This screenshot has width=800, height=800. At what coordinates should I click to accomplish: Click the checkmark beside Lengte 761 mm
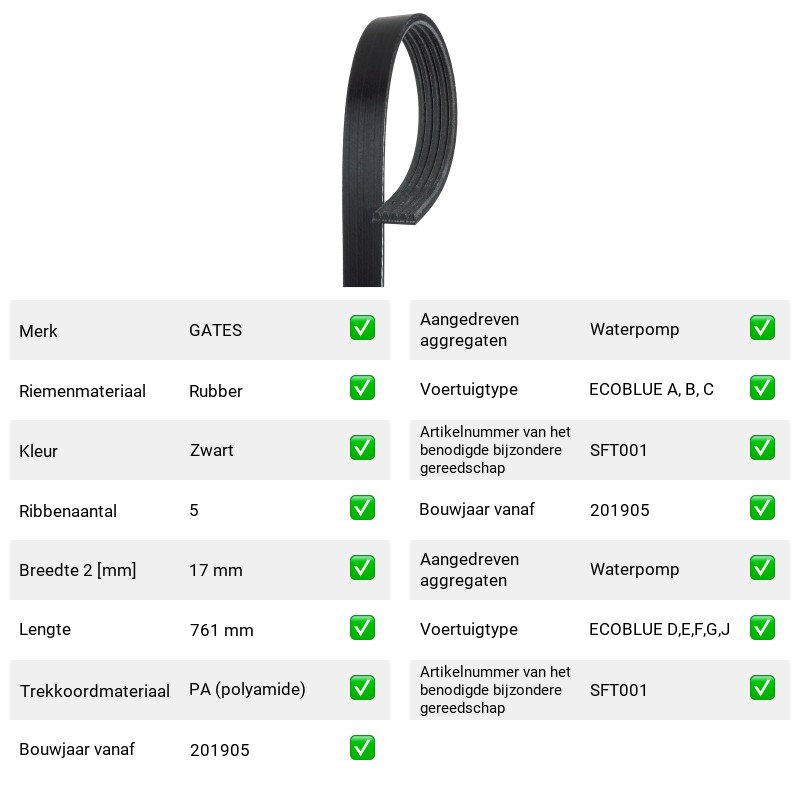coord(362,628)
